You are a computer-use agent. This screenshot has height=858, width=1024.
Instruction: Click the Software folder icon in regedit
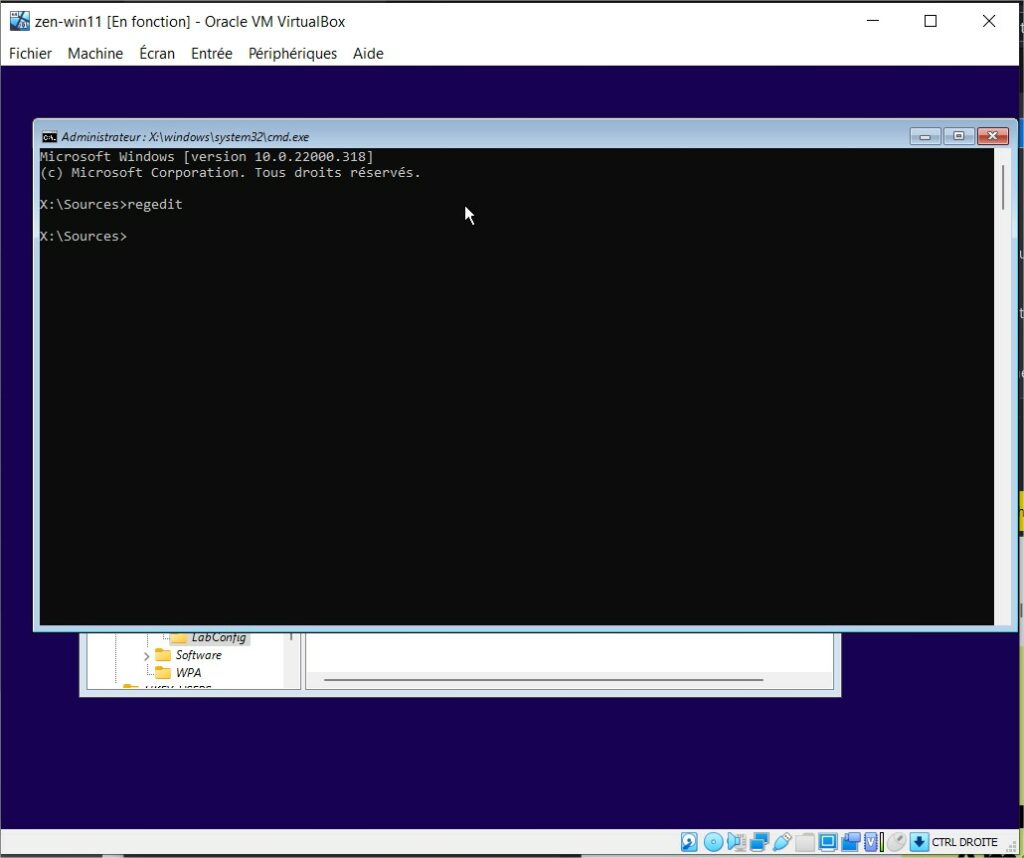coord(163,655)
